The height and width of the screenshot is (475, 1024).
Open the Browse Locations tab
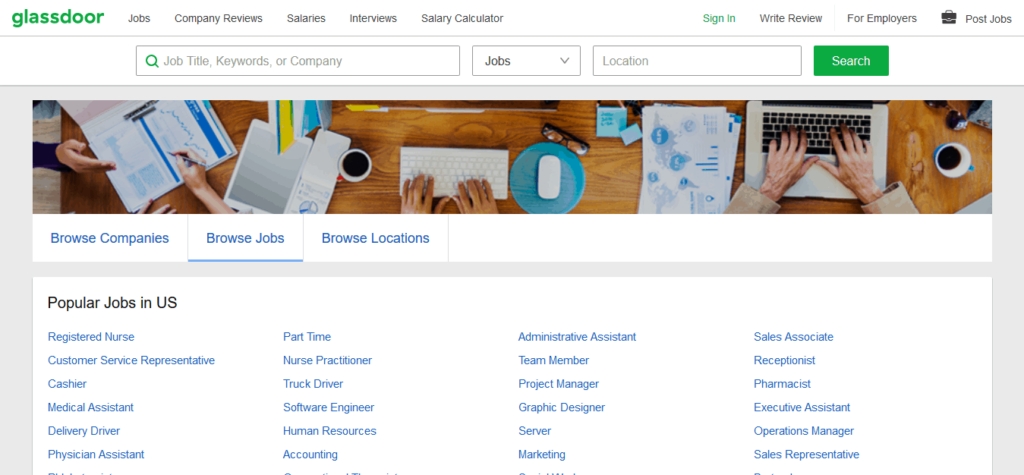point(375,238)
